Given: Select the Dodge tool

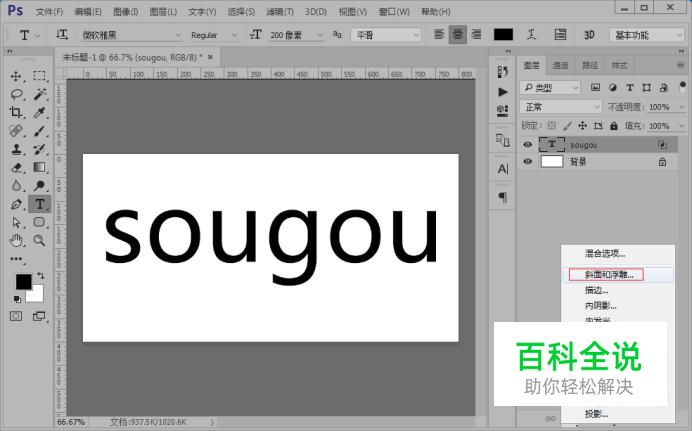Looking at the screenshot, I should tap(39, 185).
